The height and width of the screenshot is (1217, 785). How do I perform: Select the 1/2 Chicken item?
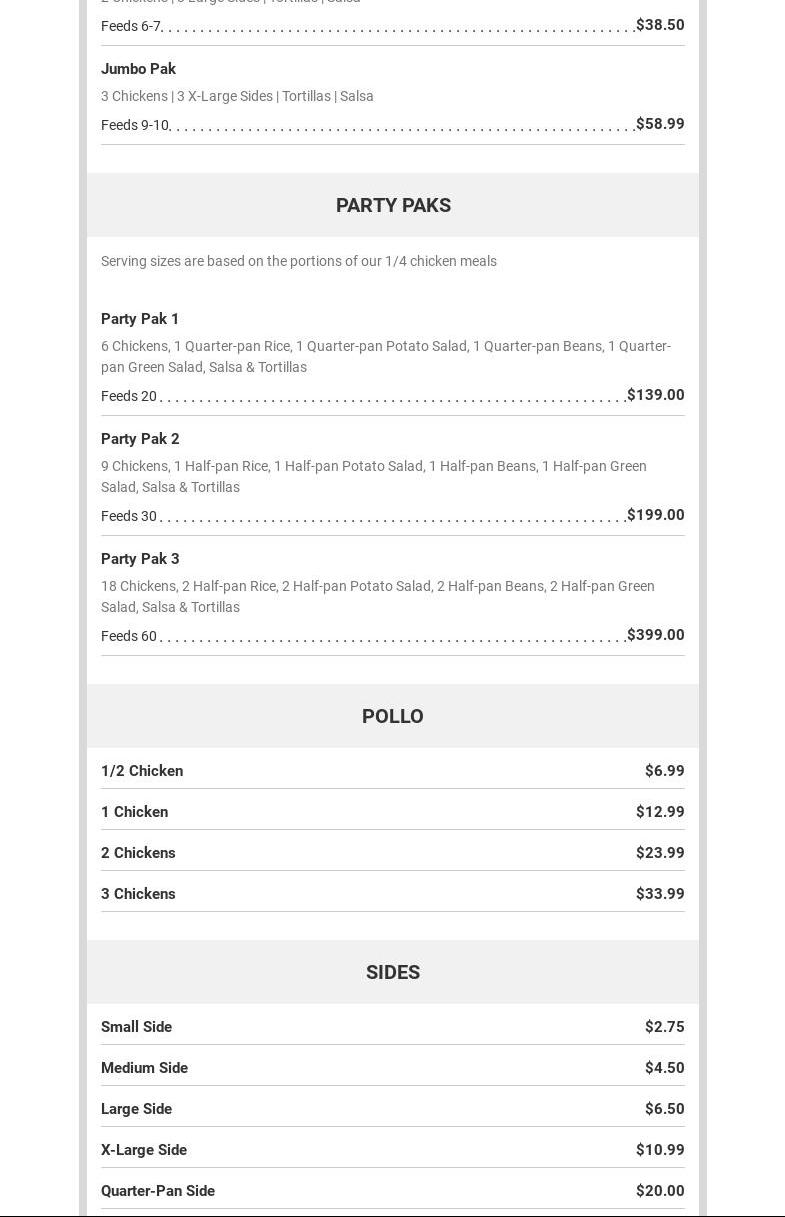[x=142, y=771]
